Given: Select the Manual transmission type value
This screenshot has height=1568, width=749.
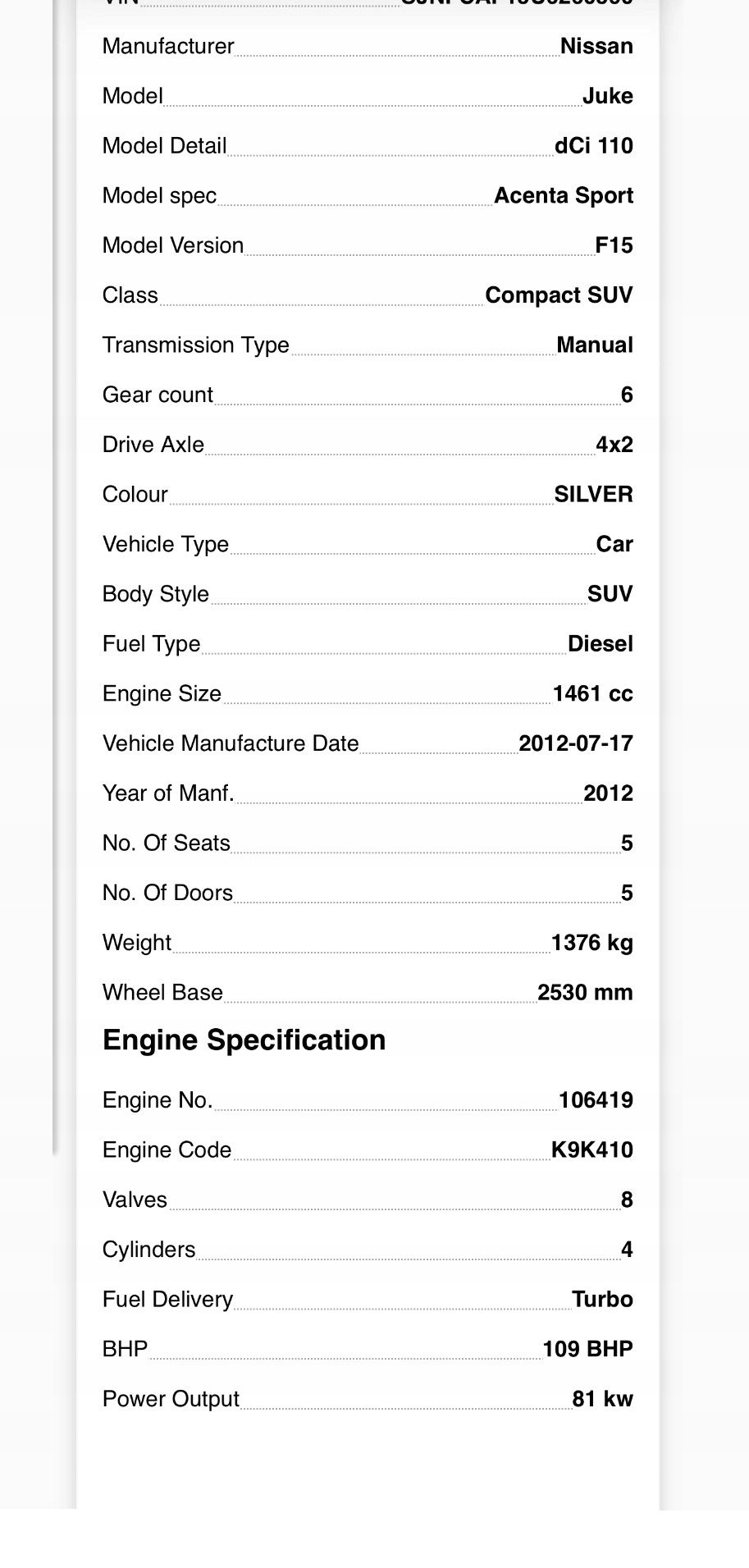Looking at the screenshot, I should tap(595, 345).
